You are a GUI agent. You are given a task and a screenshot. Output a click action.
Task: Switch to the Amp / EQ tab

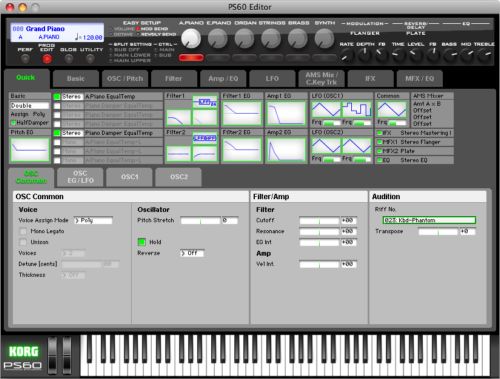[x=223, y=79]
